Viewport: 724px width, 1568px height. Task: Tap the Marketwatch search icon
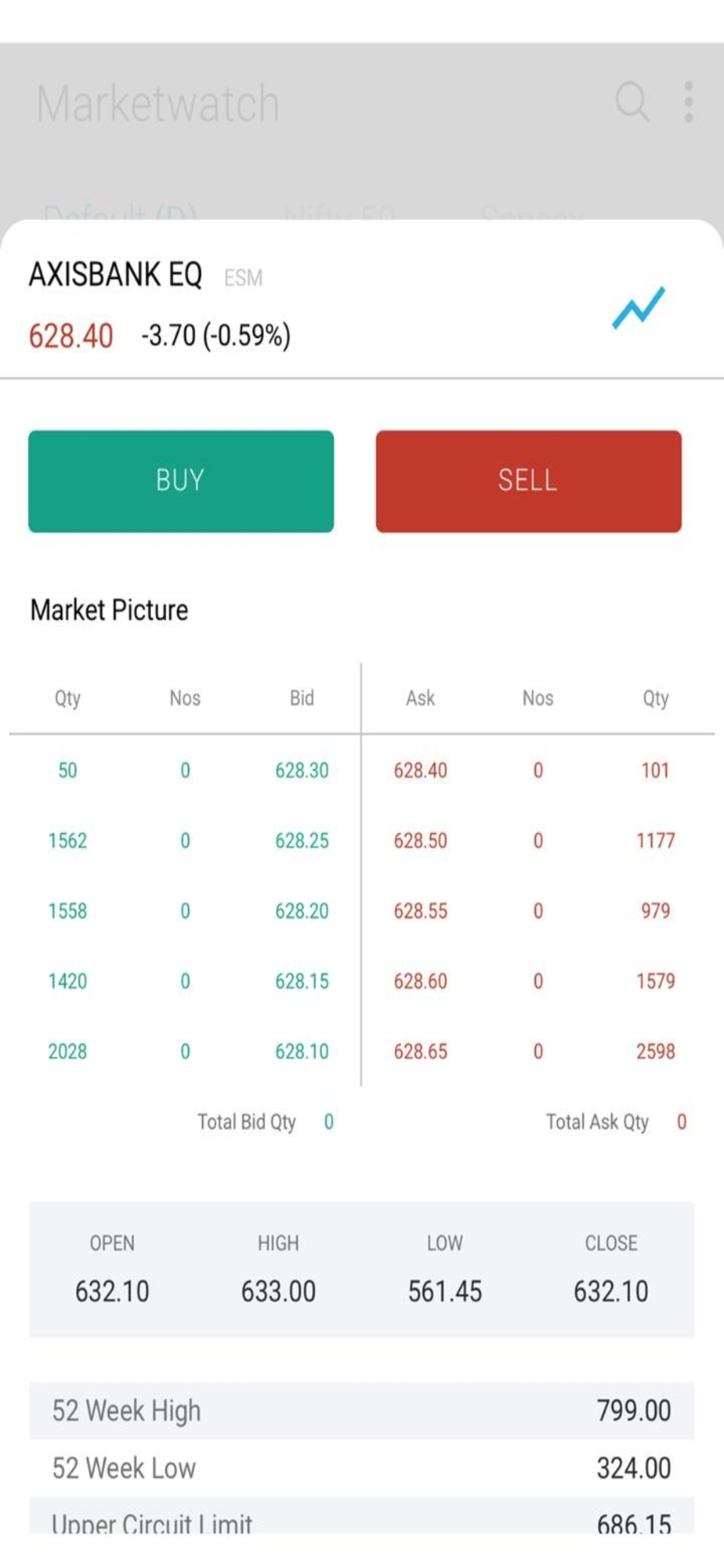[632, 102]
